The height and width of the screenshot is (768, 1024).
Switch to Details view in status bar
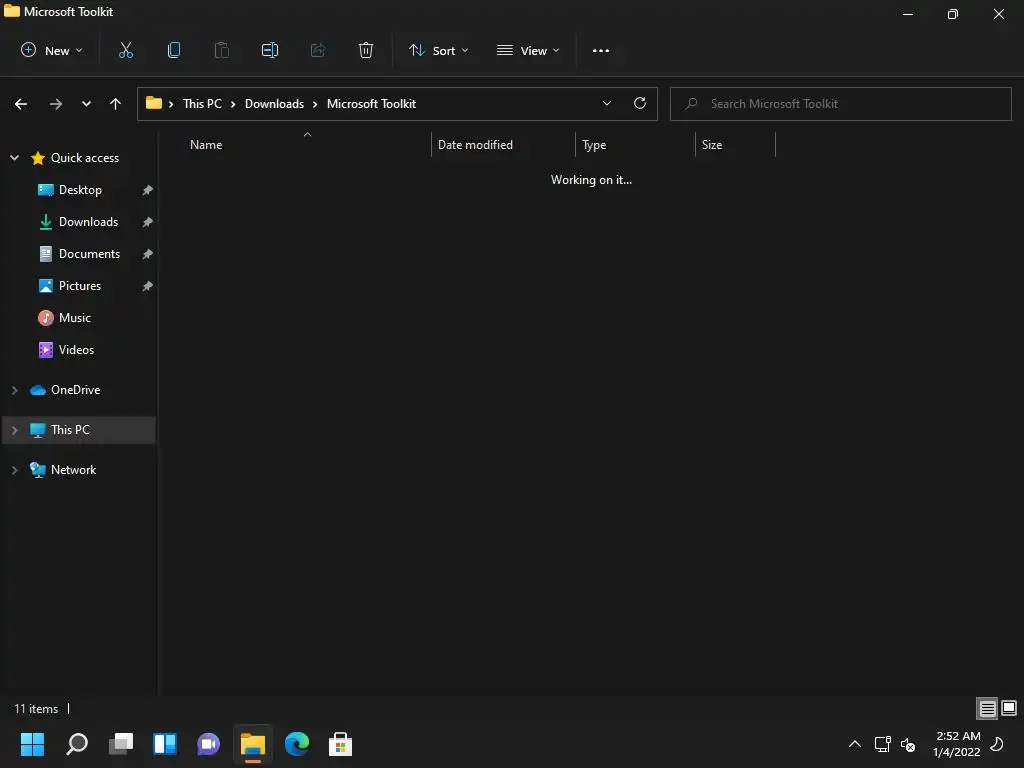987,708
